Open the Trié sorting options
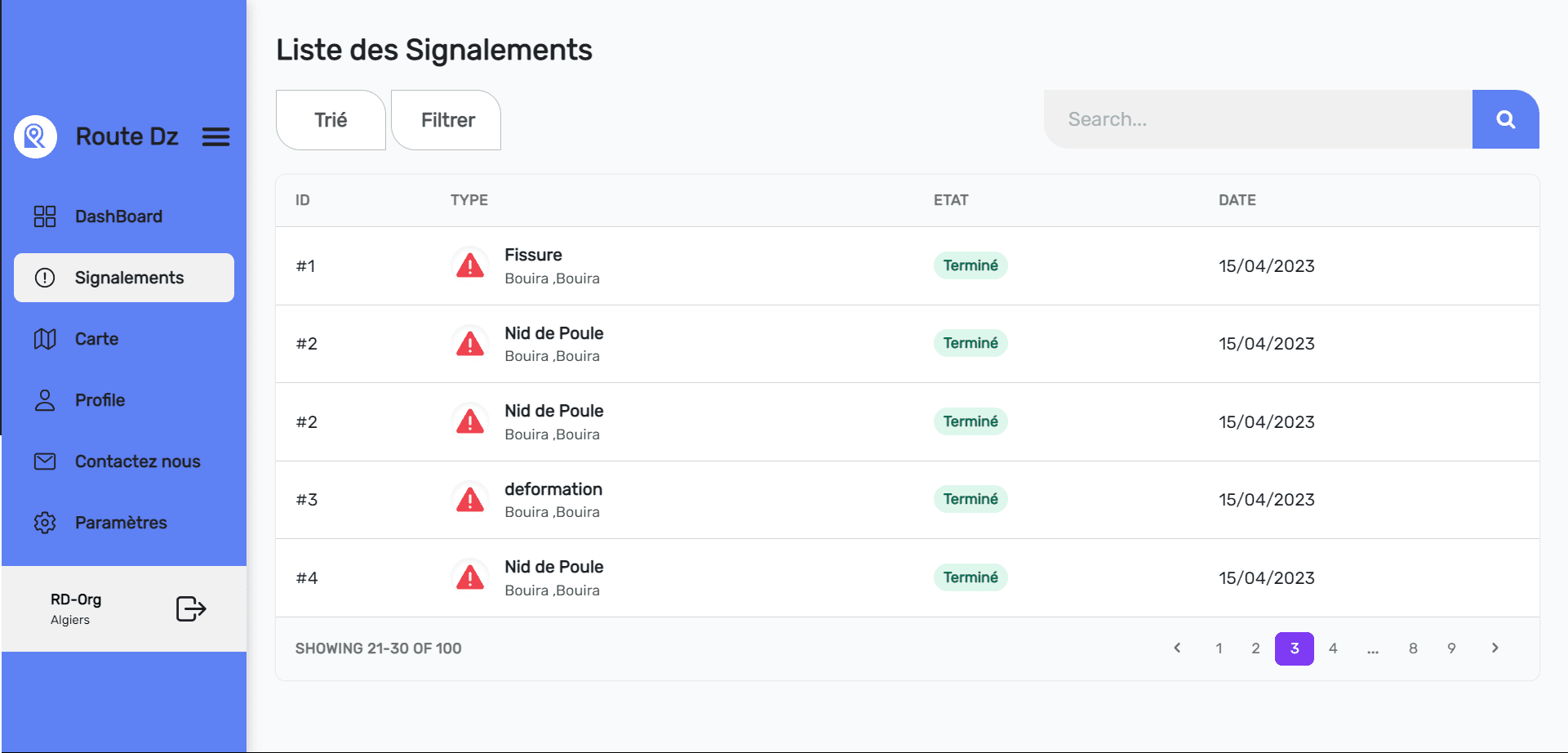This screenshot has height=753, width=1568. (330, 119)
